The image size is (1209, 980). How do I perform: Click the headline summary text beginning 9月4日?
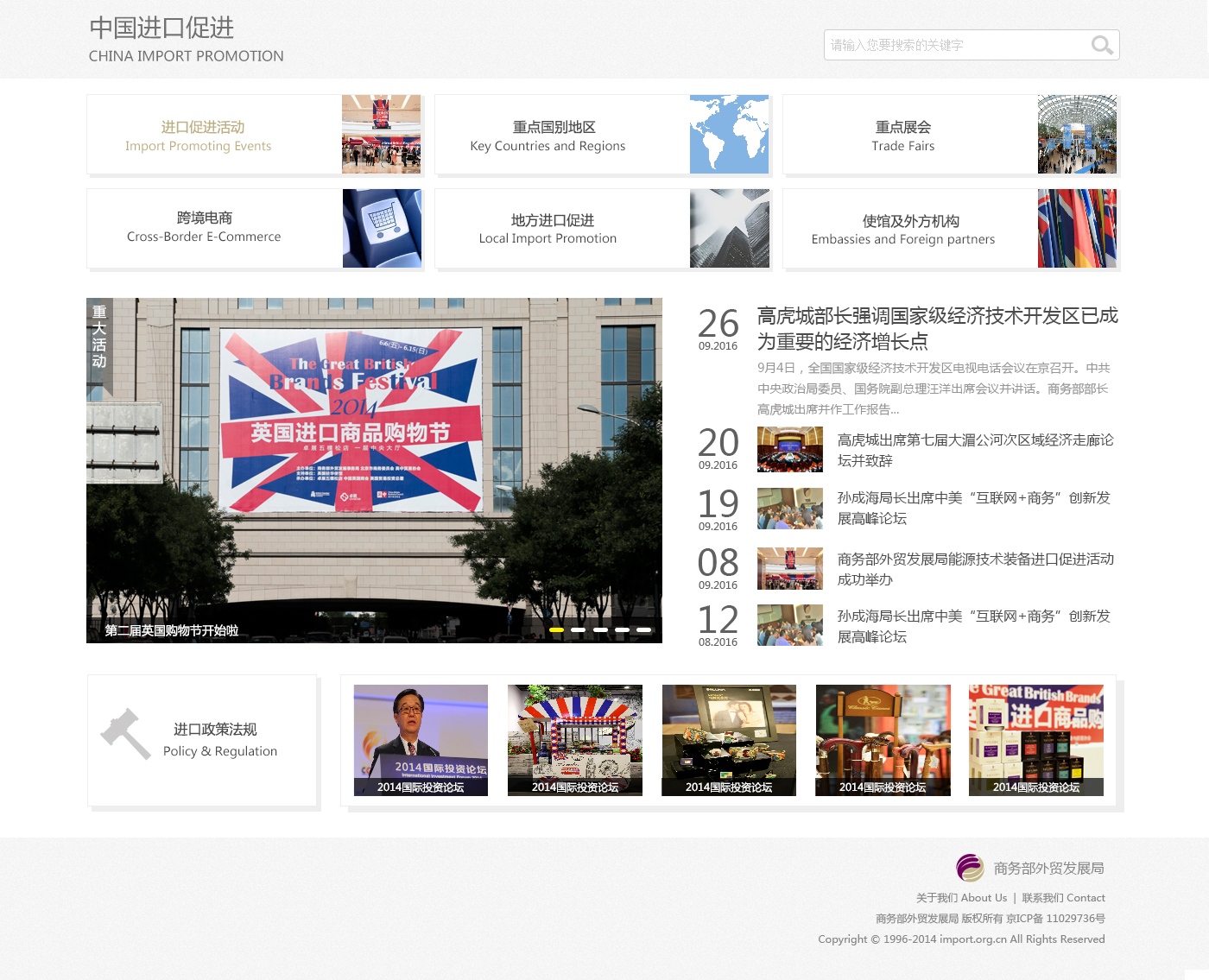[x=934, y=389]
